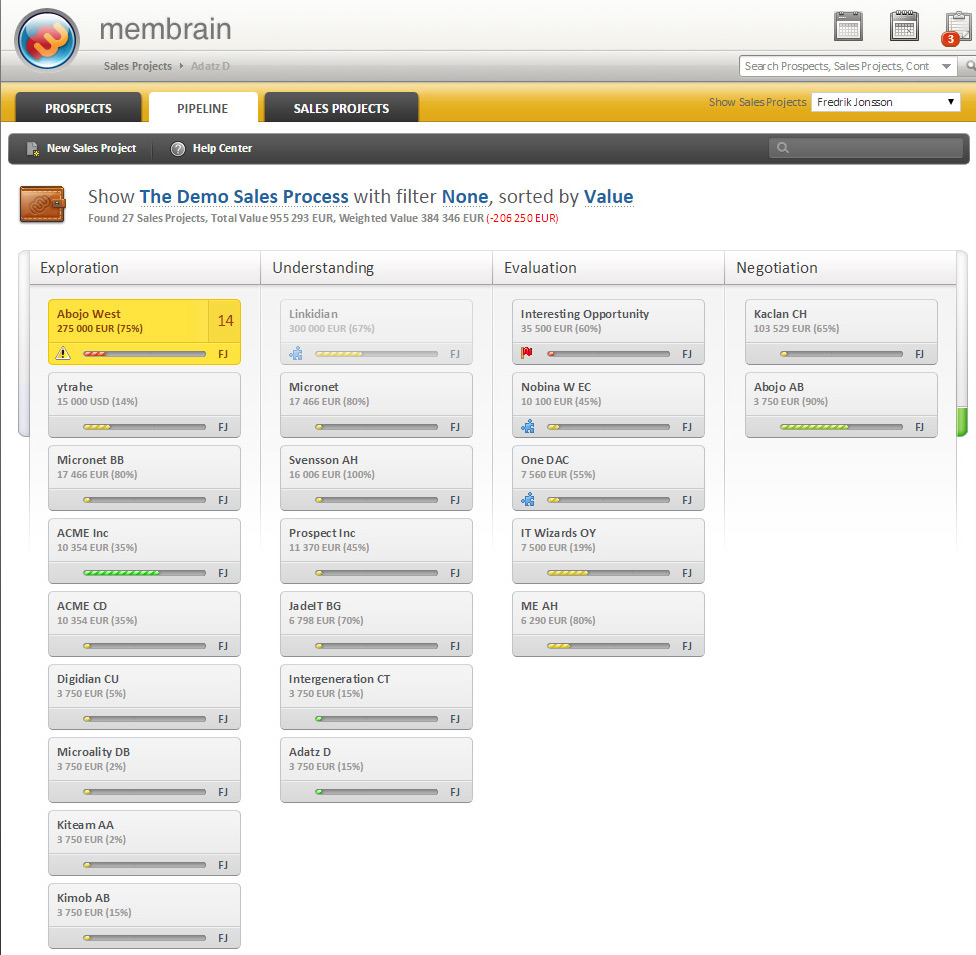Click 103 529 EUR (65%) value text
976x955 pixels.
(796, 329)
